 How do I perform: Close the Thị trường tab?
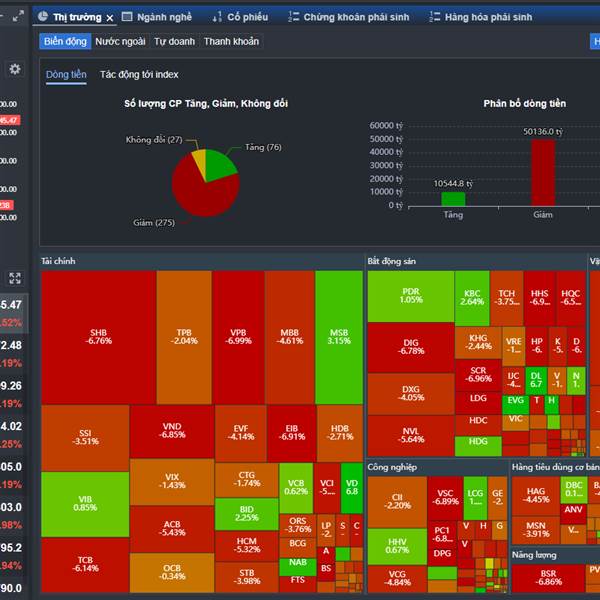point(110,18)
